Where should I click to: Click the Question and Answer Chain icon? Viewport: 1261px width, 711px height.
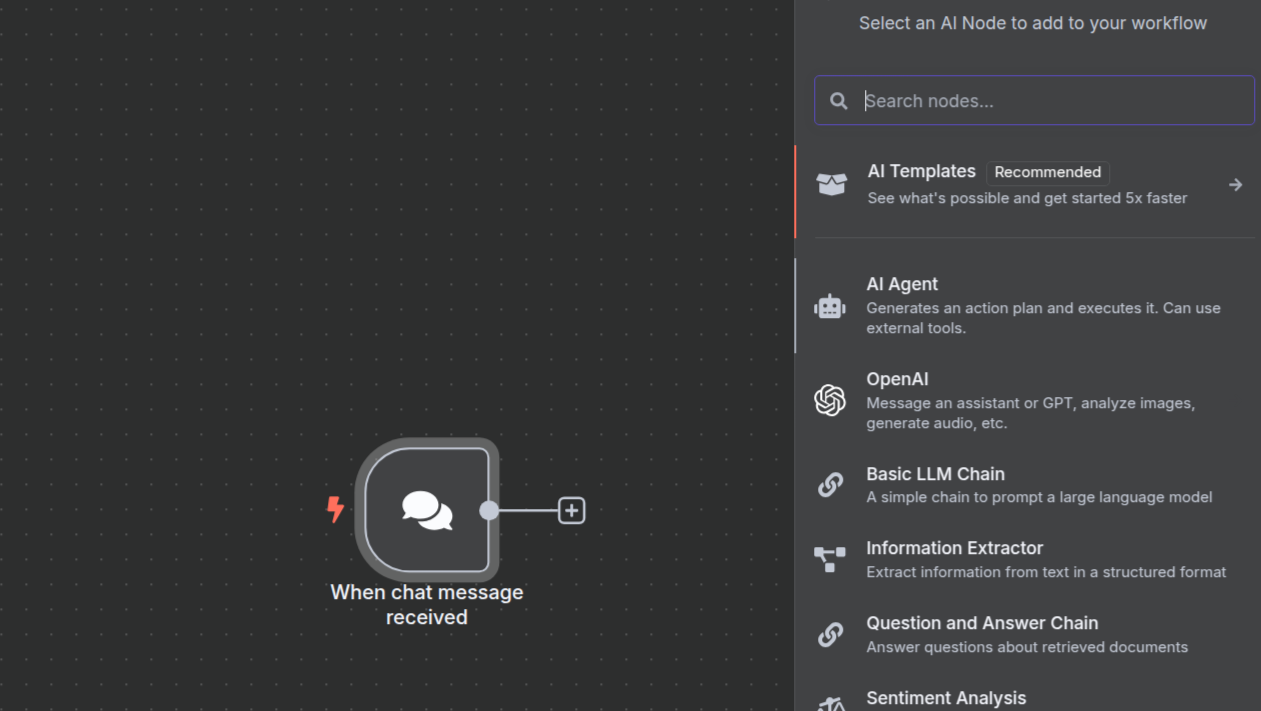pyautogui.click(x=829, y=634)
